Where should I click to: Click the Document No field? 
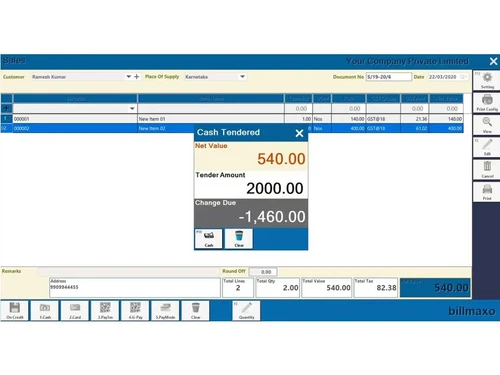click(389, 77)
